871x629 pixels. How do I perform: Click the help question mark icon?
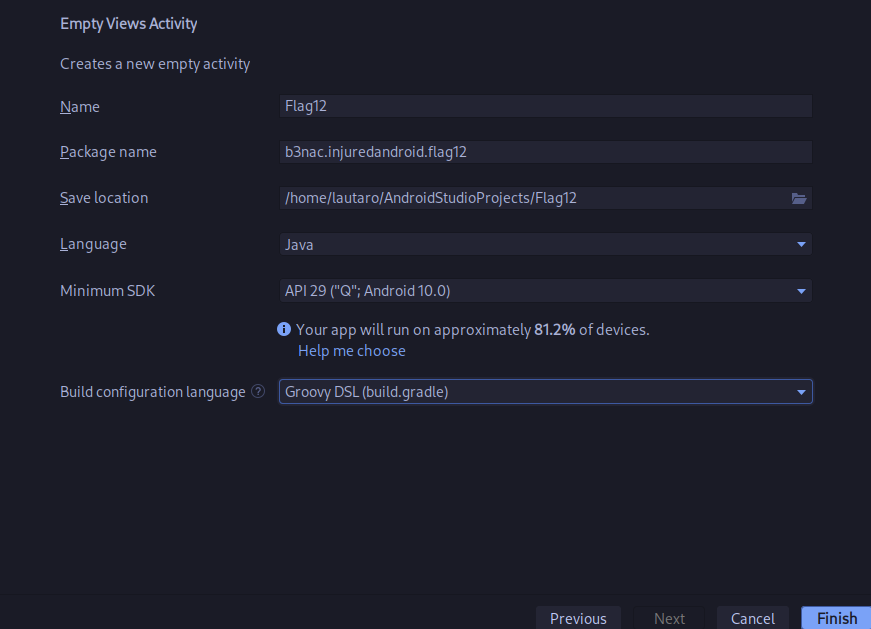tap(258, 391)
